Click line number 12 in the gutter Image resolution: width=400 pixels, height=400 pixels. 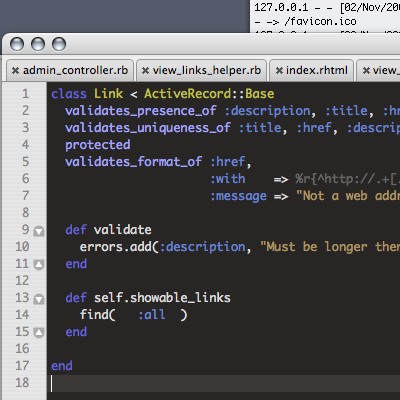coord(22,281)
